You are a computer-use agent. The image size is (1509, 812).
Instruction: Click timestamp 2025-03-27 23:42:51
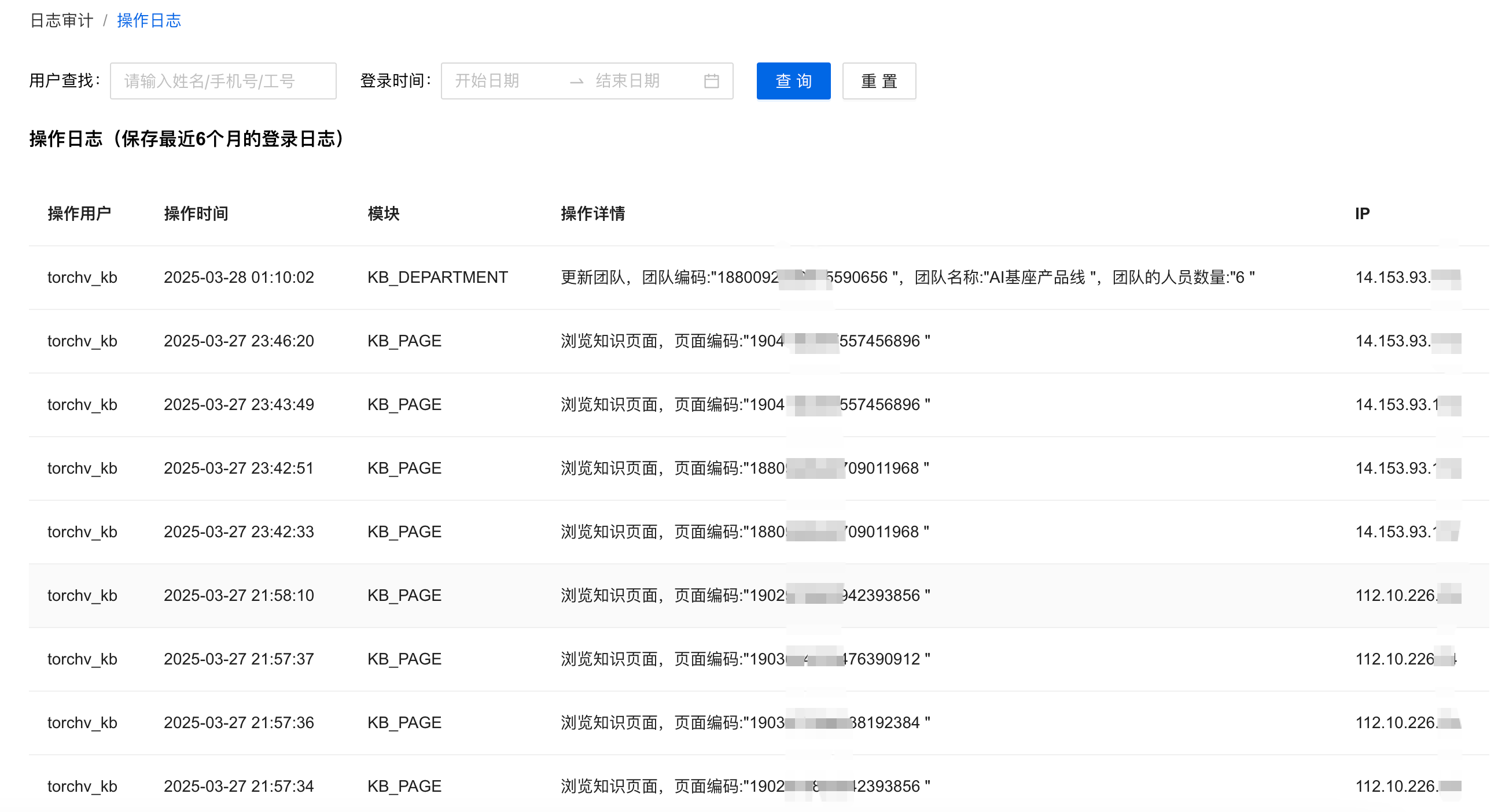[239, 468]
